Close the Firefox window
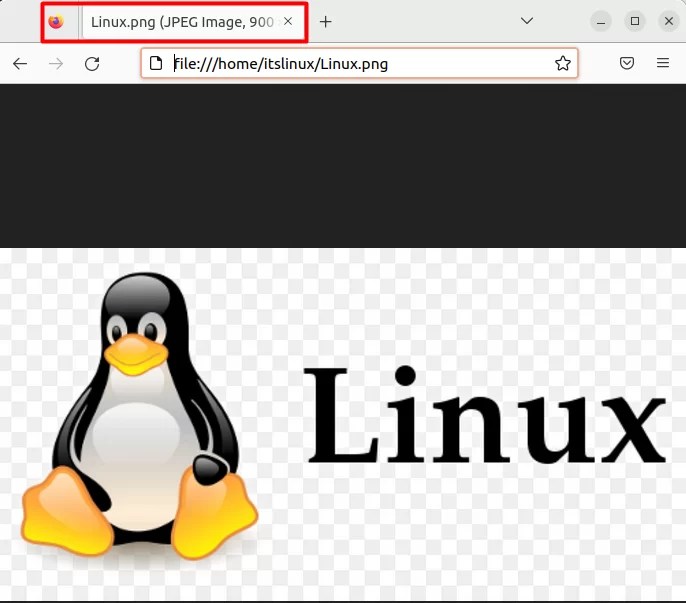This screenshot has width=686, height=603. tap(669, 21)
